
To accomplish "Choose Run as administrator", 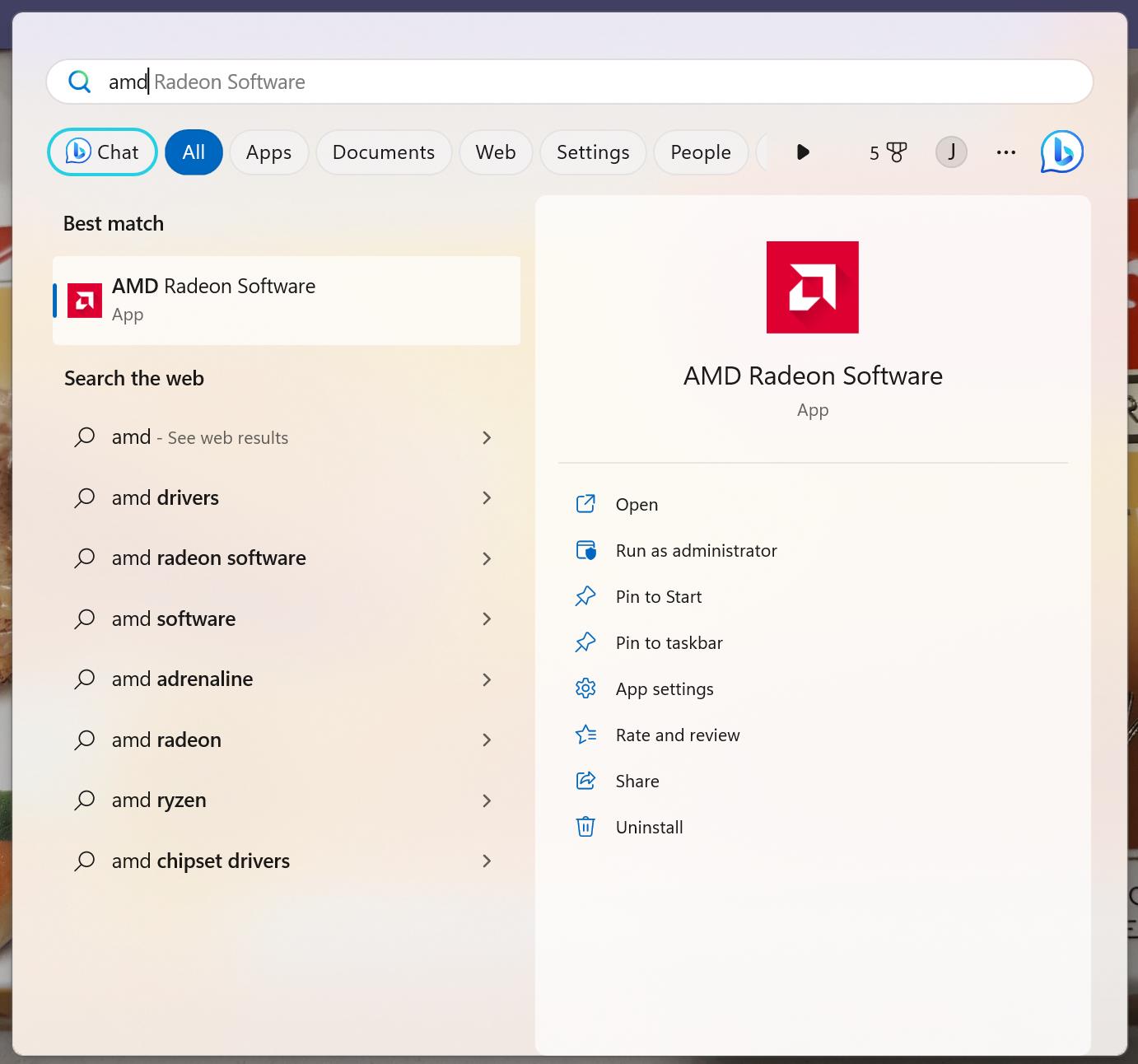I will click(x=696, y=551).
